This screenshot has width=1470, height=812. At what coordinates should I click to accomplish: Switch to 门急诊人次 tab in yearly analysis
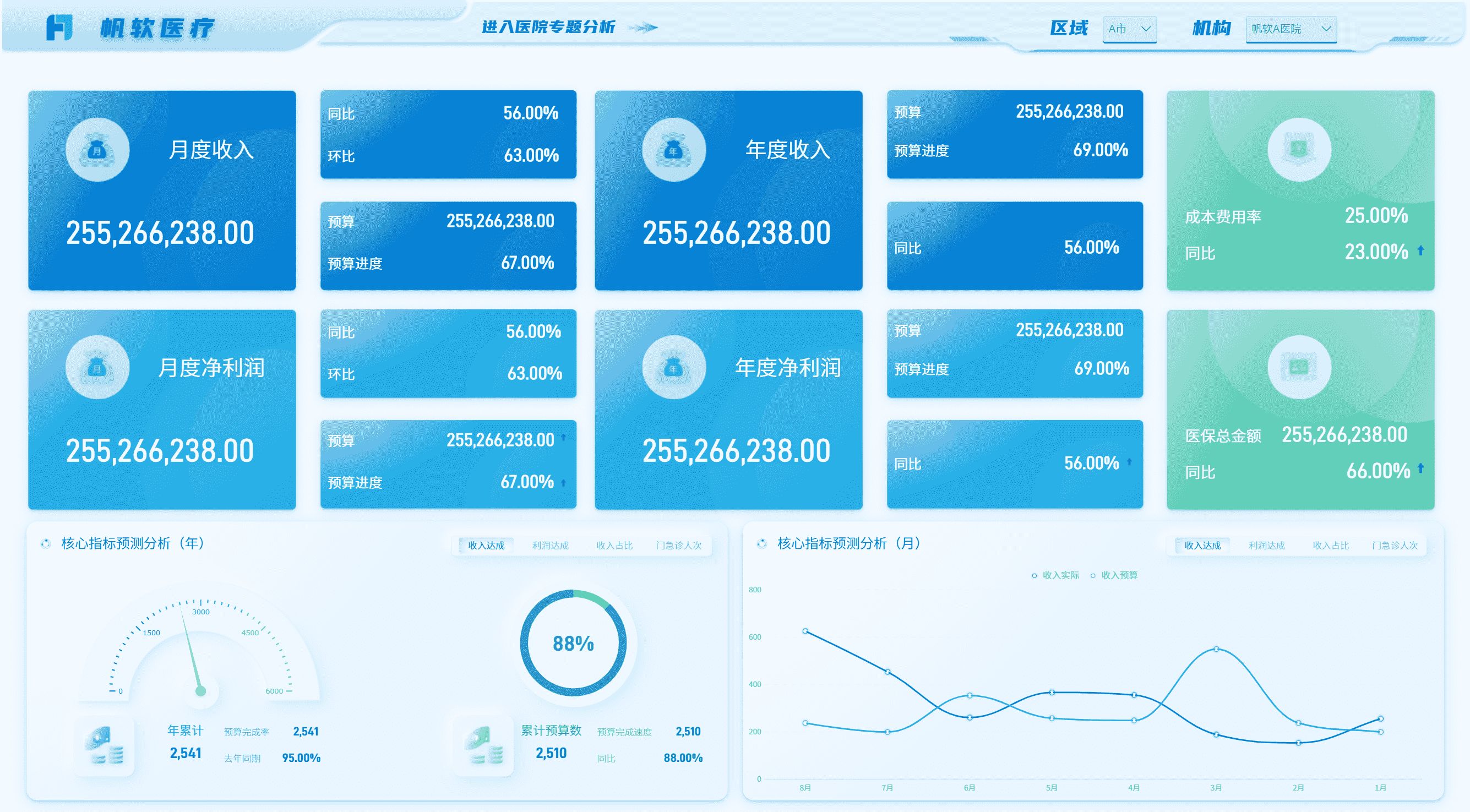click(678, 546)
